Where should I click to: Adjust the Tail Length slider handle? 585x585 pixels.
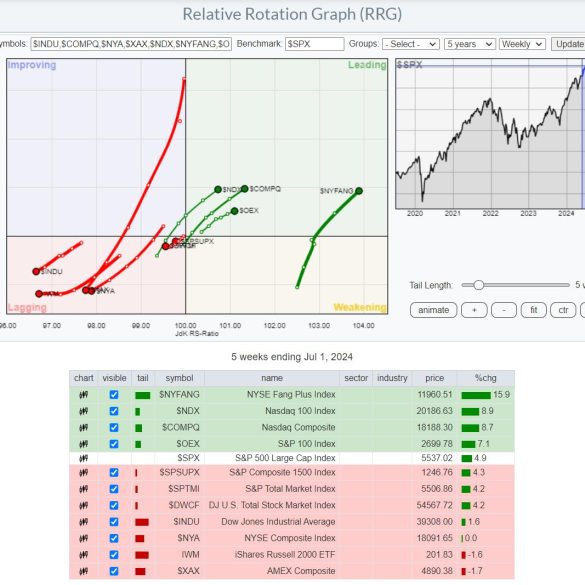[479, 285]
